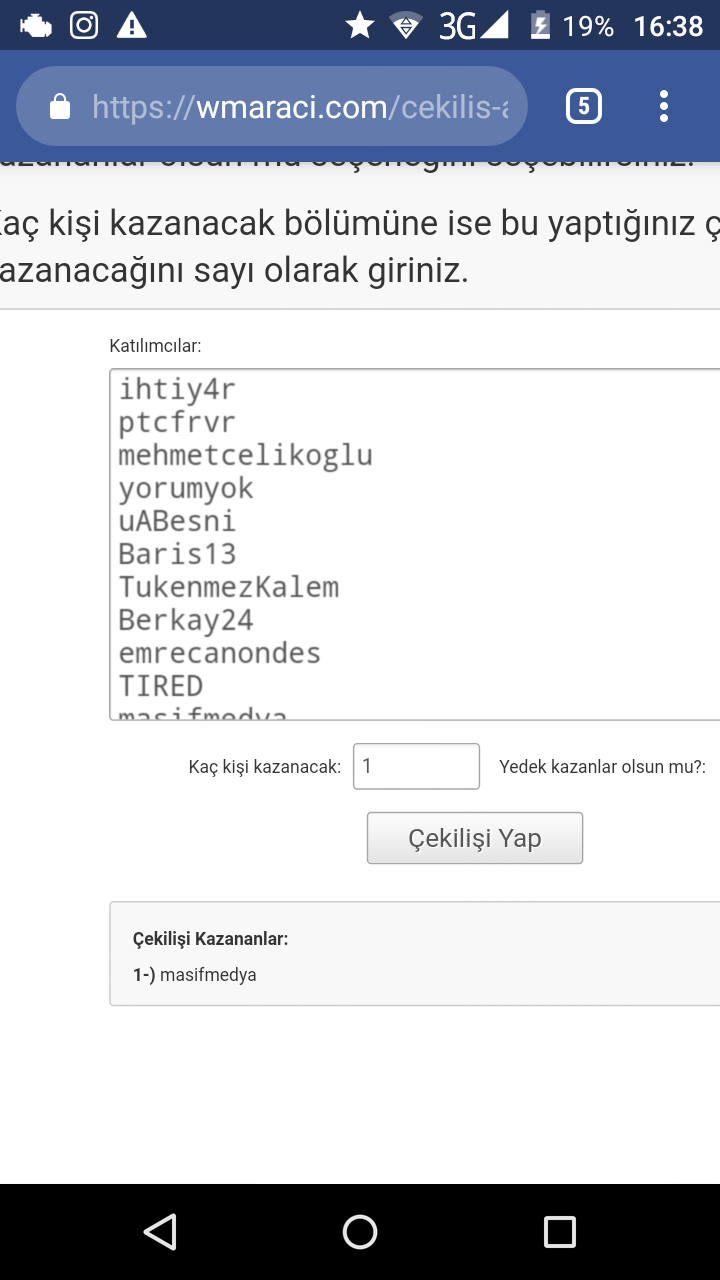Screen dimensions: 720x1280
Task: Tap the Instagram notification icon
Action: (84, 25)
